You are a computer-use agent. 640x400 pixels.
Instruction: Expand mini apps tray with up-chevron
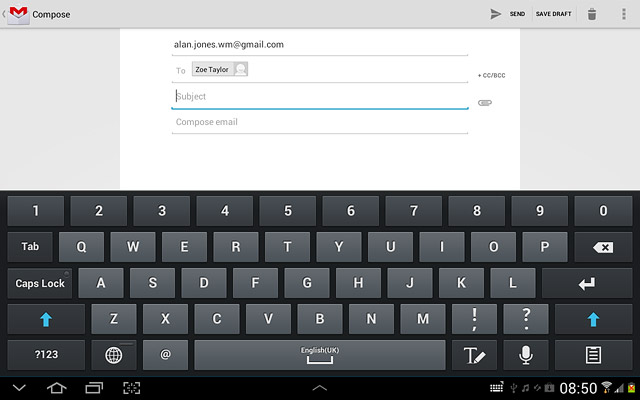(320, 387)
